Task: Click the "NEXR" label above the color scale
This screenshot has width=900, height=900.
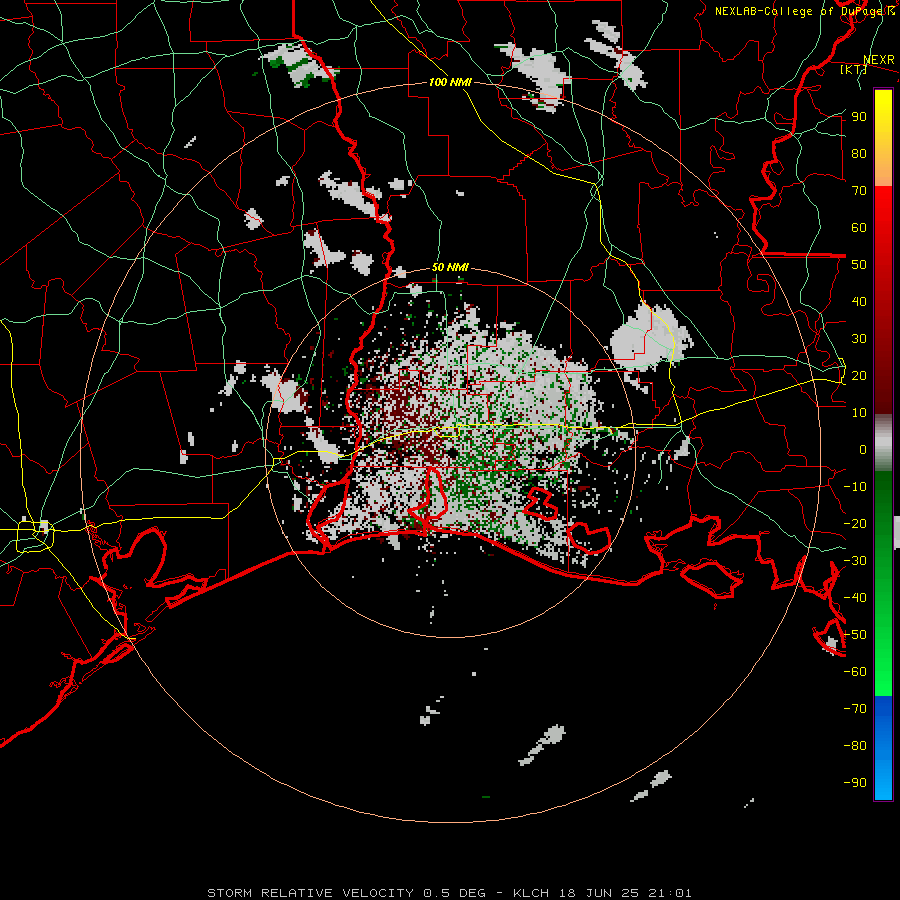Action: (878, 60)
